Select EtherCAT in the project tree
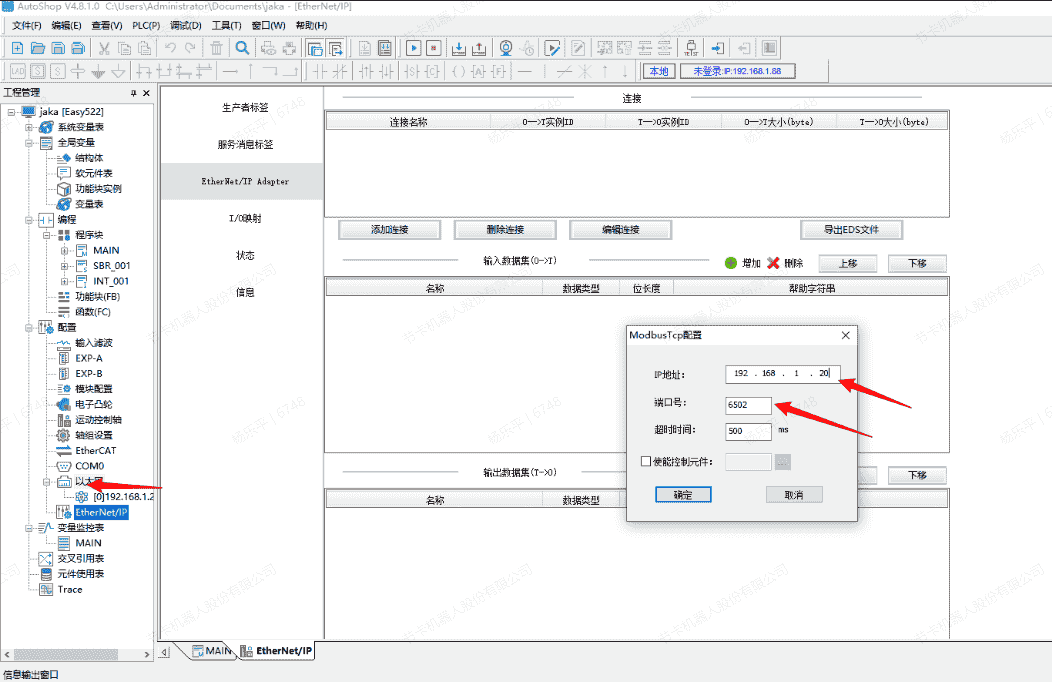 tap(96, 451)
